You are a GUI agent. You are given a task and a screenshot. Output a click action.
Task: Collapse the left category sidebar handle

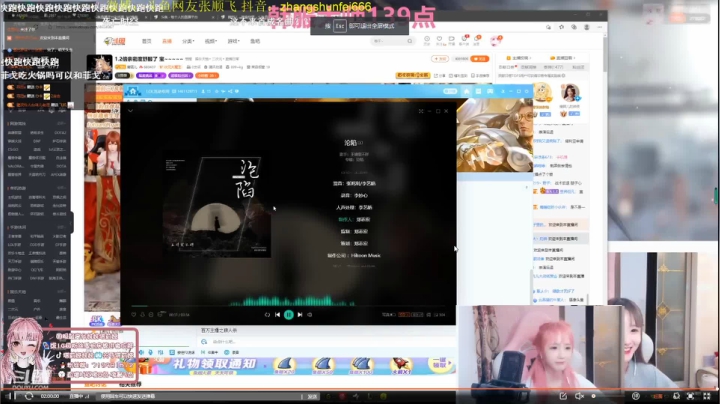coord(72,223)
